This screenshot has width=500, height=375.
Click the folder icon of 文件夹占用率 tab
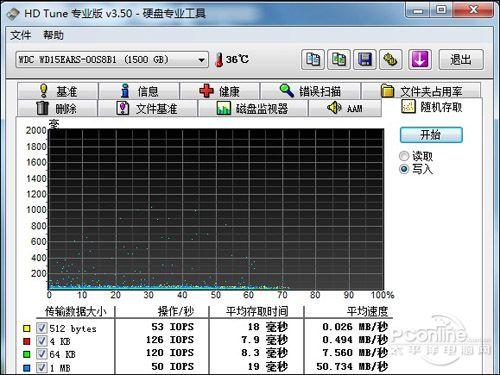click(x=387, y=91)
